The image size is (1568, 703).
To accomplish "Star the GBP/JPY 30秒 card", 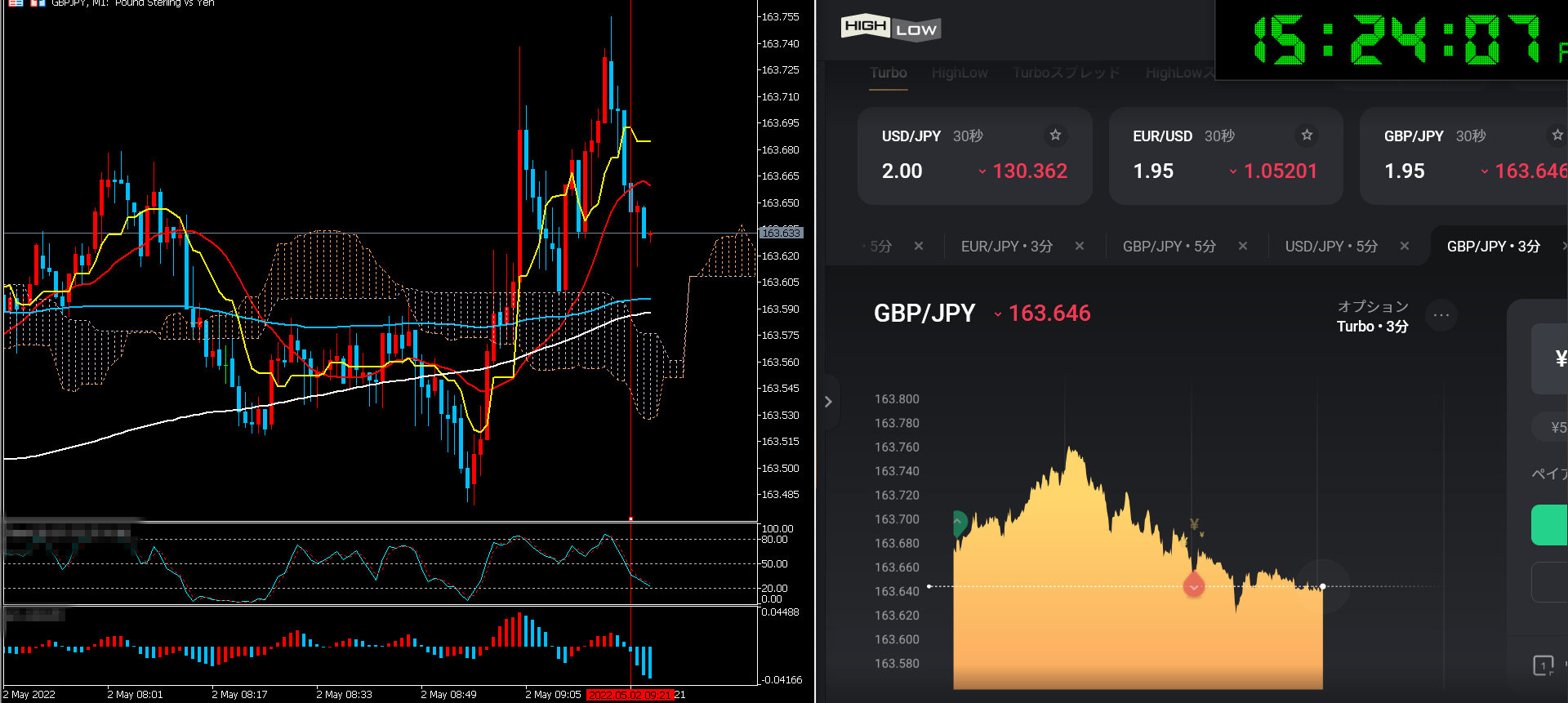I will click(x=1557, y=135).
